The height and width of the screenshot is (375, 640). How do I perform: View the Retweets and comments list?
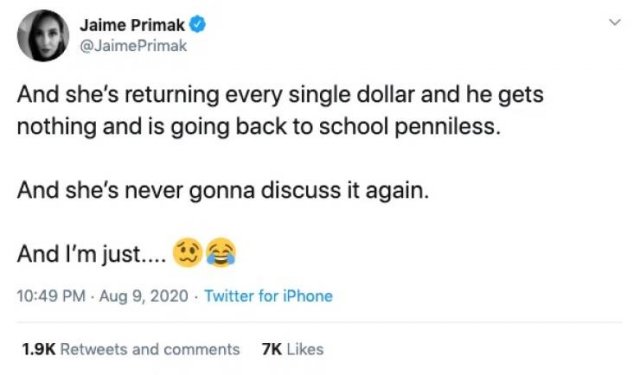pyautogui.click(x=131, y=349)
